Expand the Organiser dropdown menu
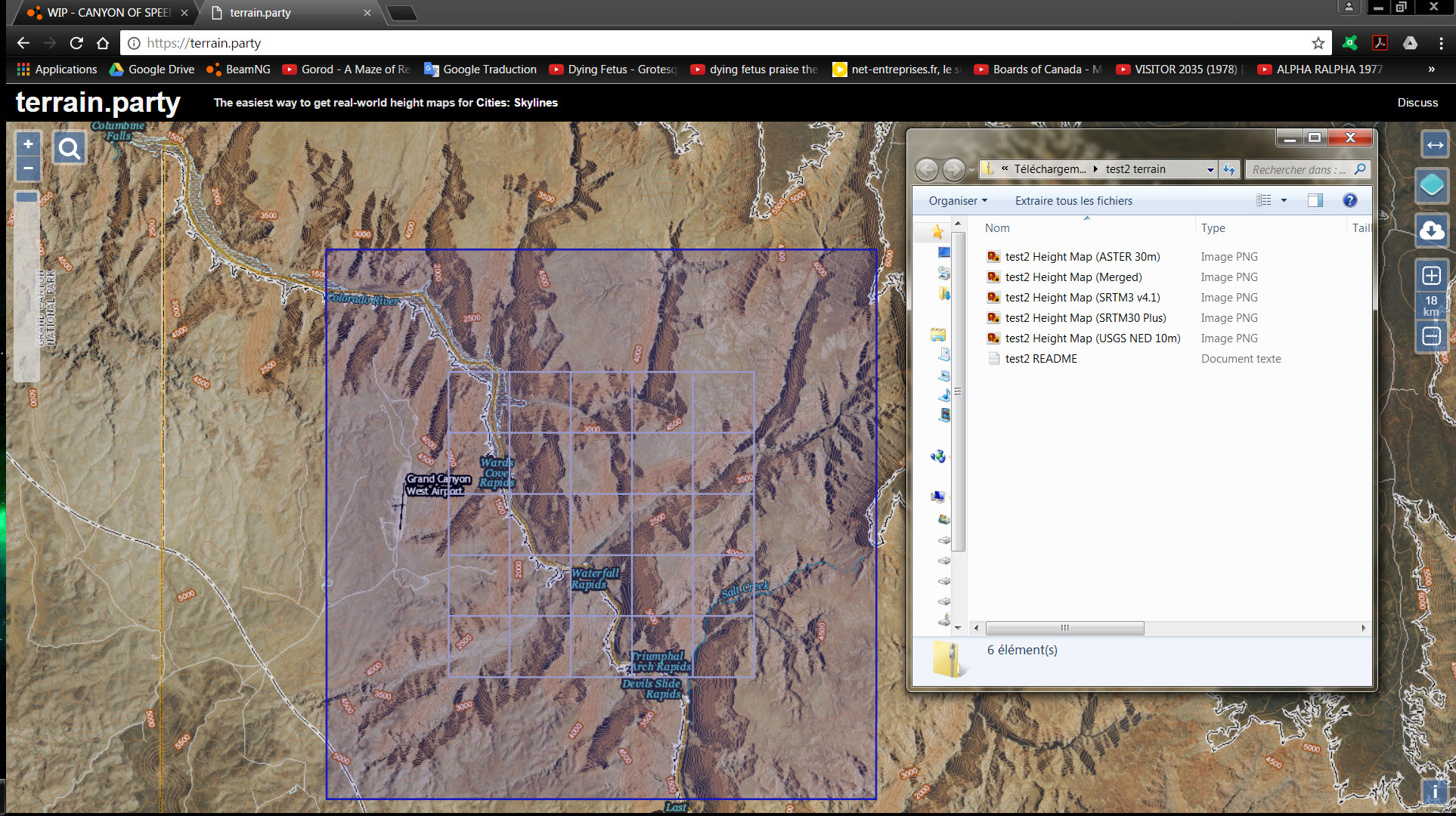This screenshot has height=816, width=1456. pos(958,200)
